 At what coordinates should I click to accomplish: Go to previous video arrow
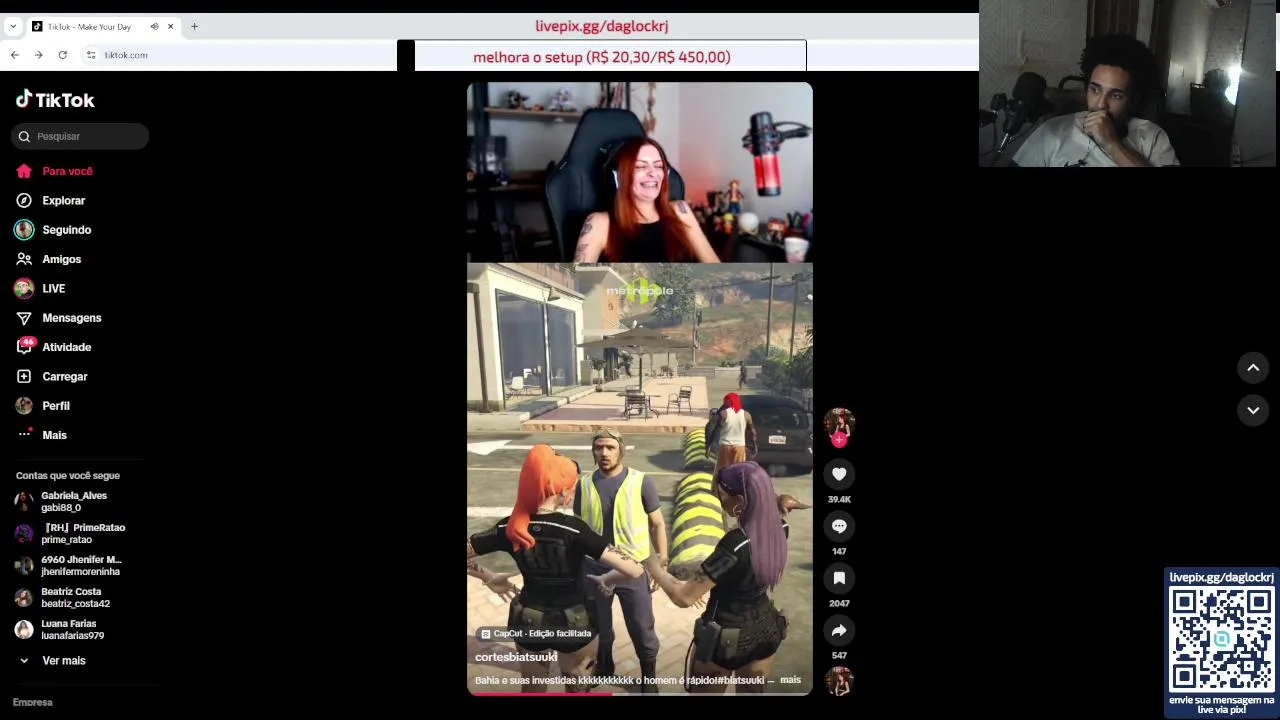(1253, 368)
